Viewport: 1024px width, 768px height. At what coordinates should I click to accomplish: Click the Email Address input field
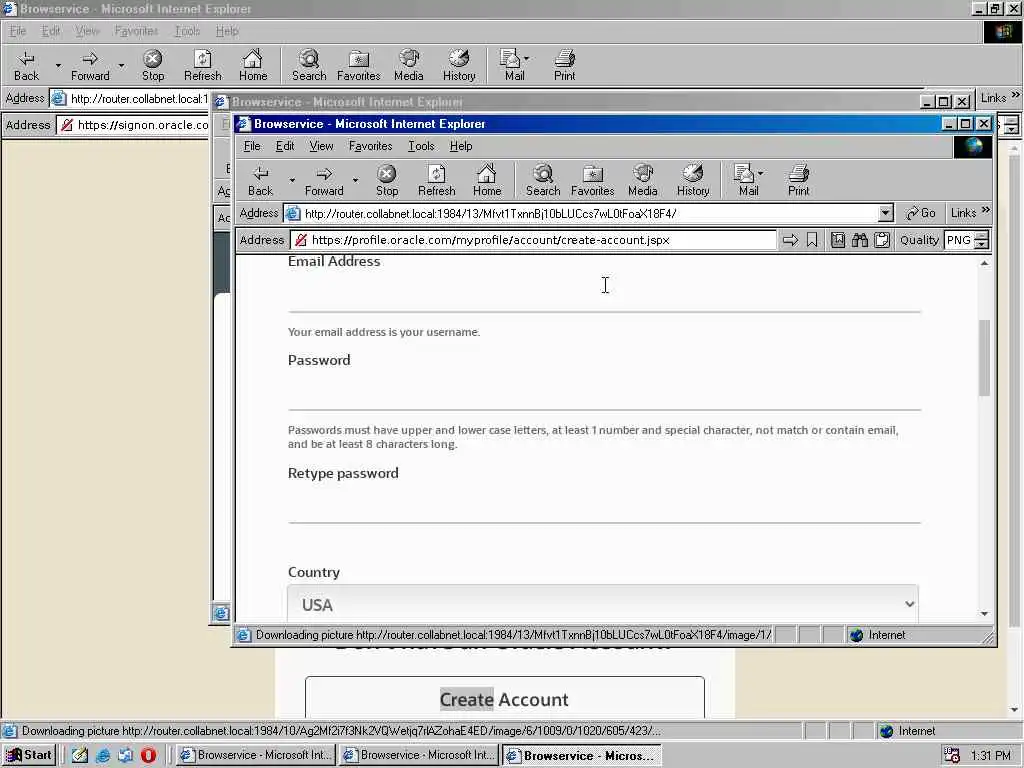pyautogui.click(x=604, y=293)
